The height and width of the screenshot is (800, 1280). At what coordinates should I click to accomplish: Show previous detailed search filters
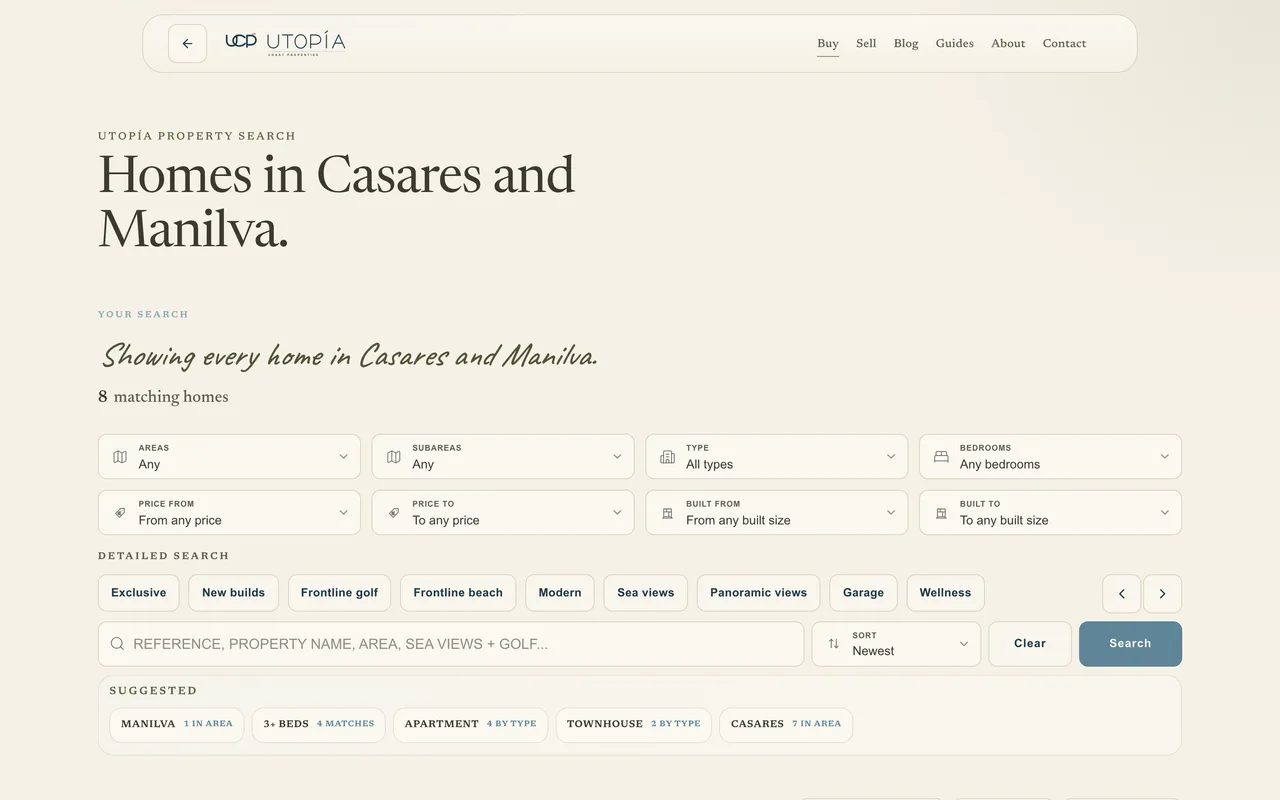tap(1122, 593)
